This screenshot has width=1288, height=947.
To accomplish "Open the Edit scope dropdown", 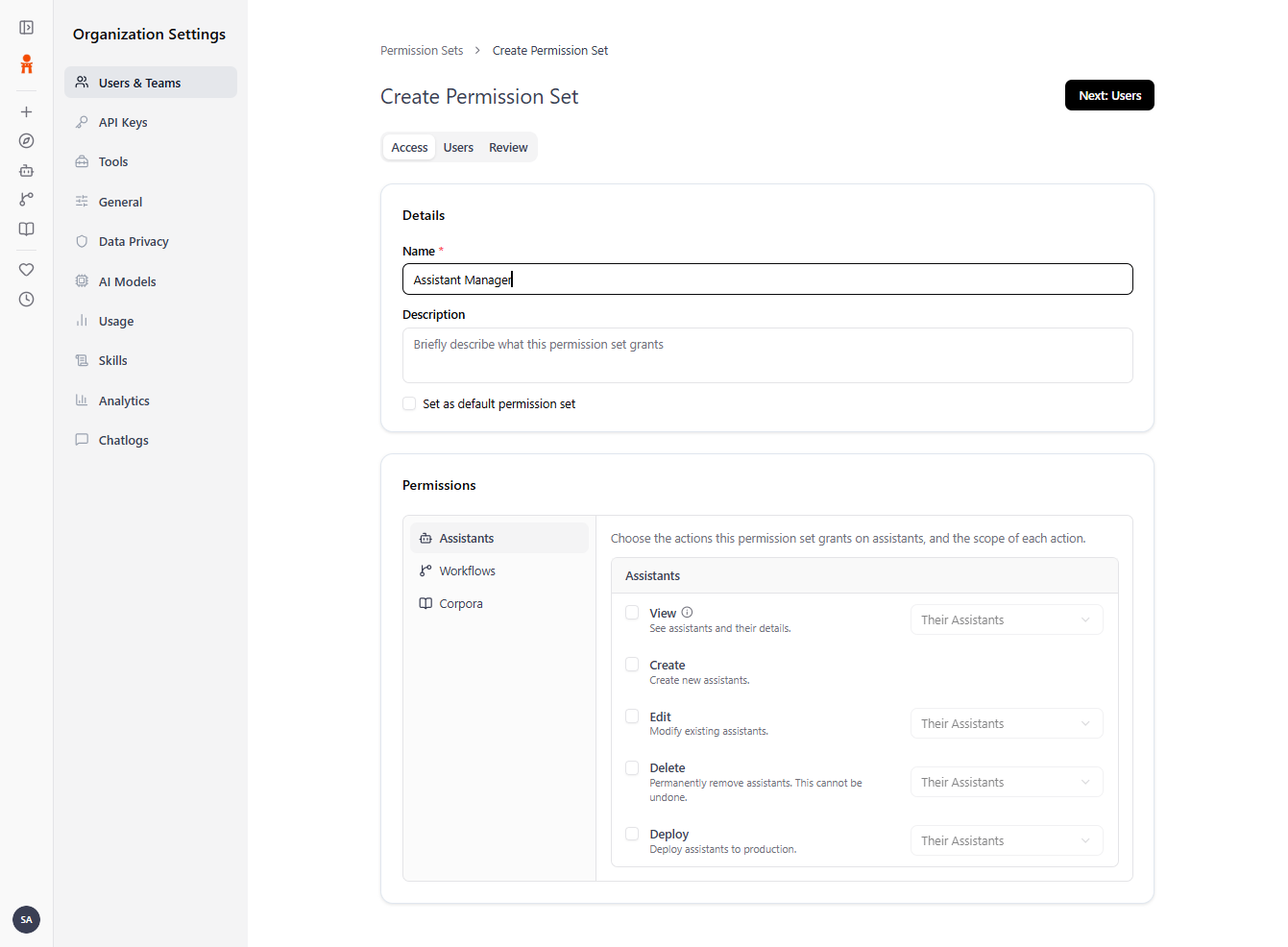I will tap(1007, 723).
